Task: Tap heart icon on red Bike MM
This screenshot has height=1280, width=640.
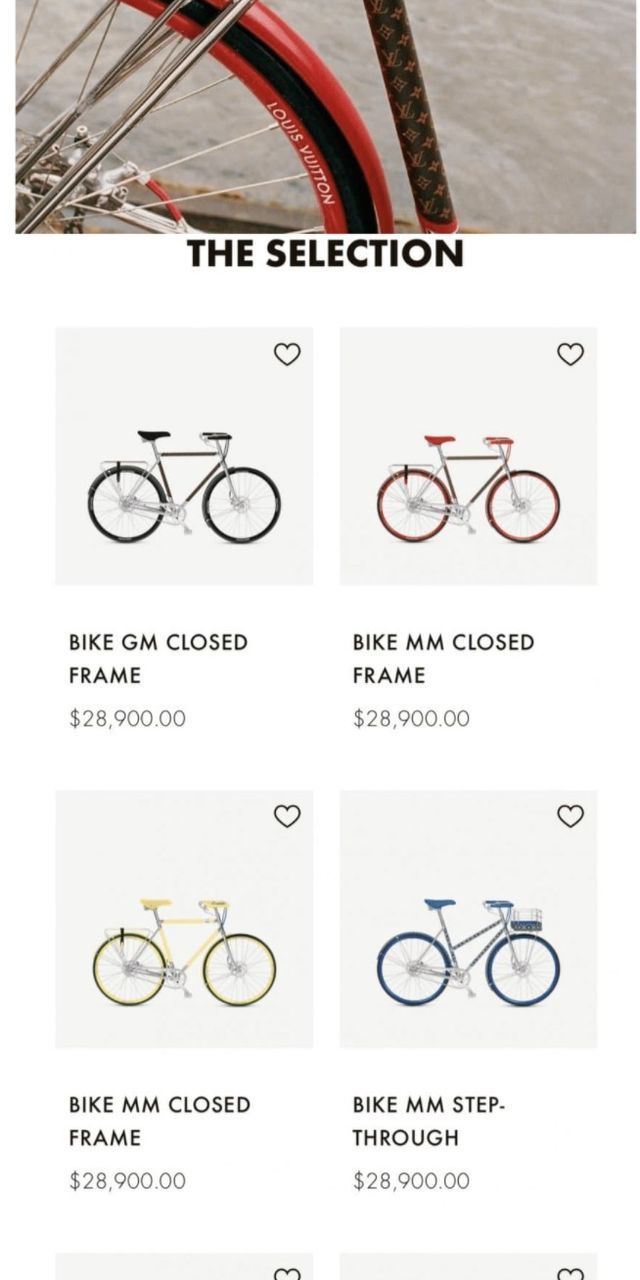Action: coord(570,354)
